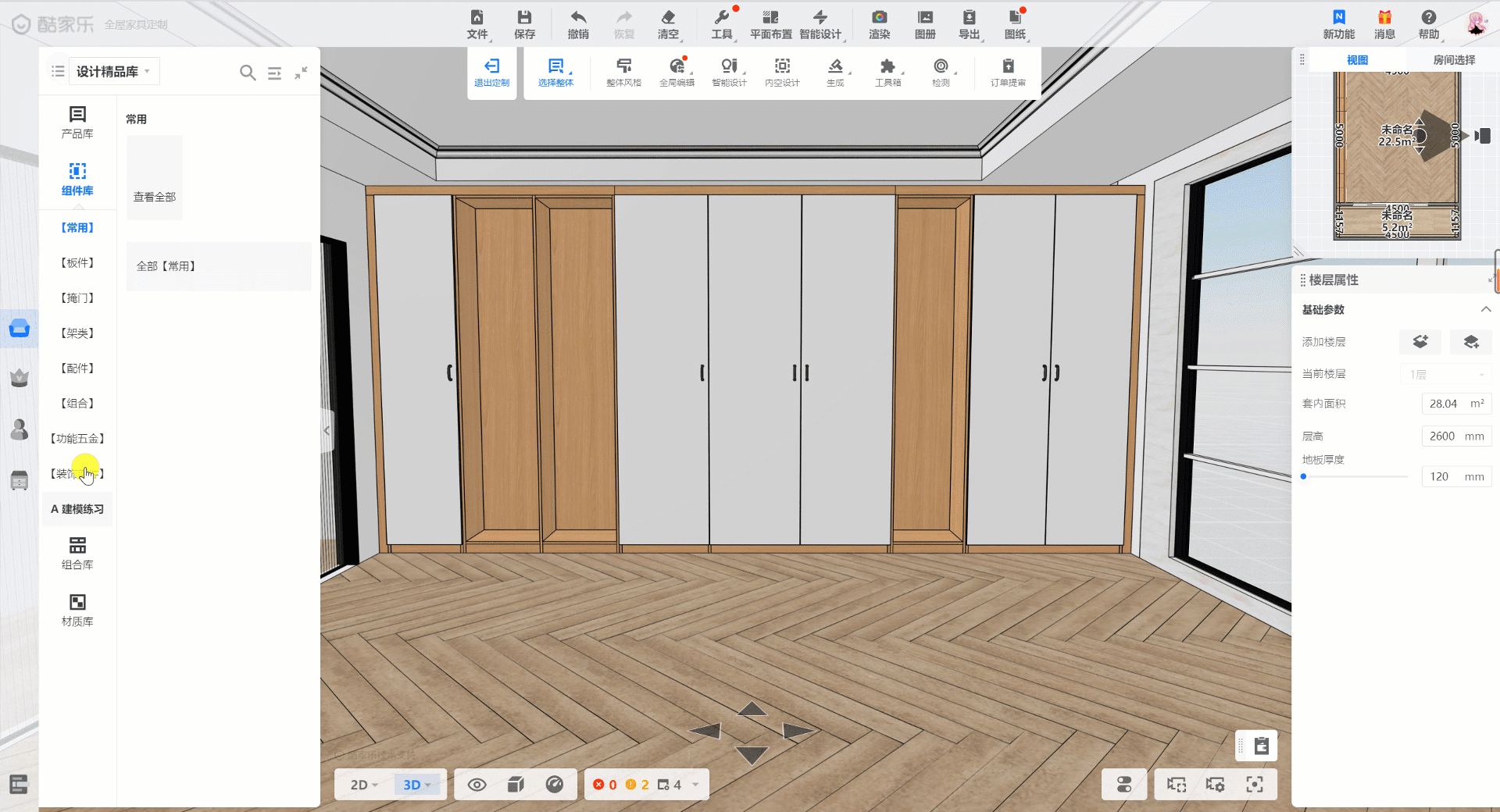1500x812 pixels.
Task: Select the 【板件】 category
Action: click(77, 263)
